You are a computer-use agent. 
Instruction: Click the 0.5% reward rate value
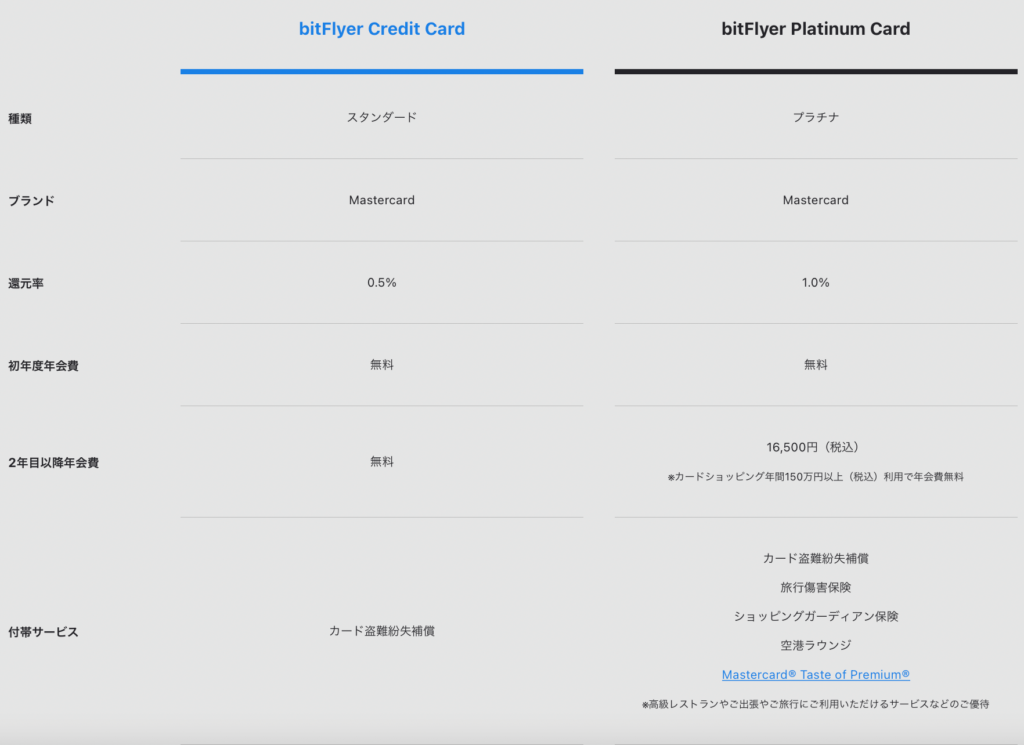click(382, 283)
